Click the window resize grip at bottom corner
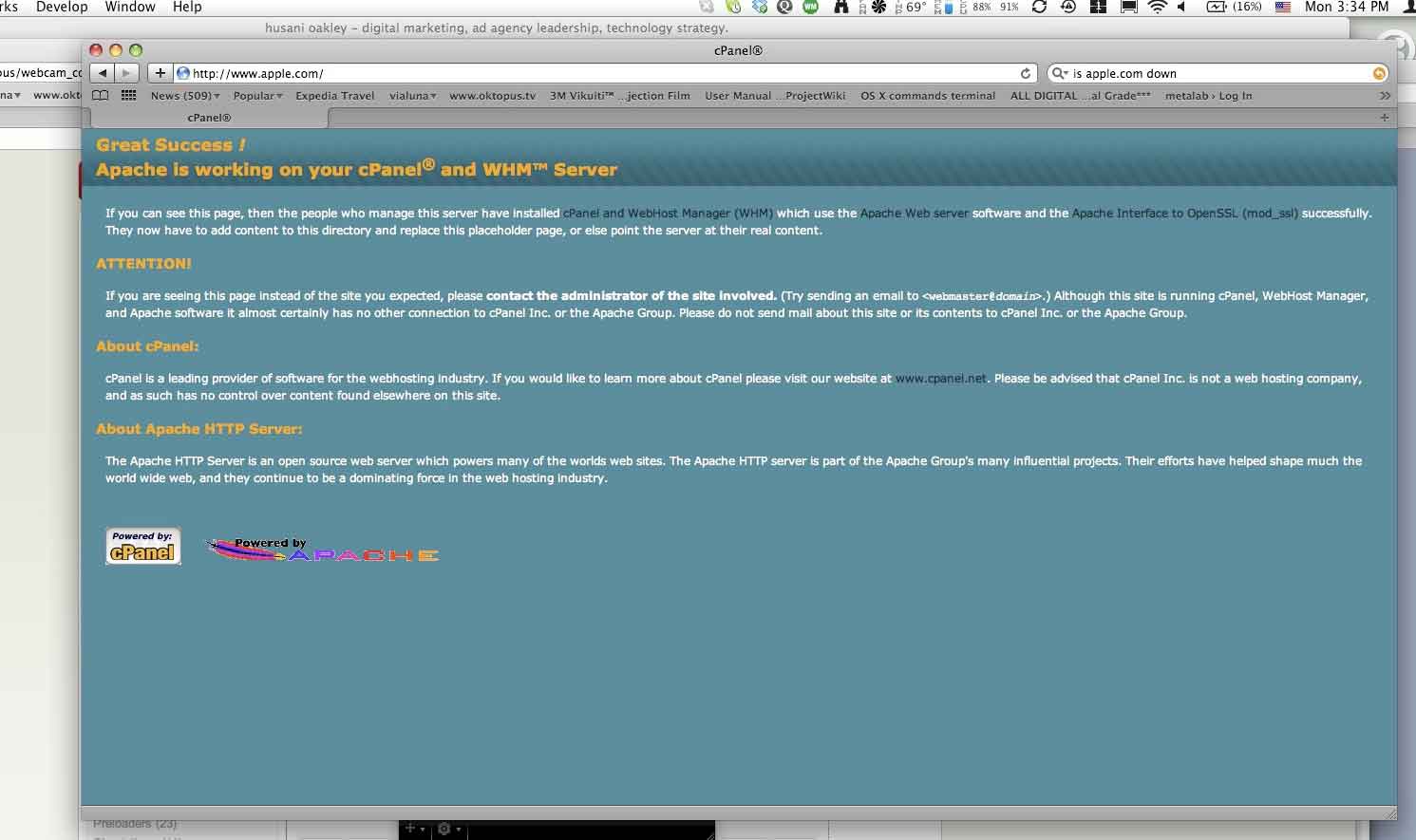This screenshot has width=1416, height=840. click(1390, 813)
